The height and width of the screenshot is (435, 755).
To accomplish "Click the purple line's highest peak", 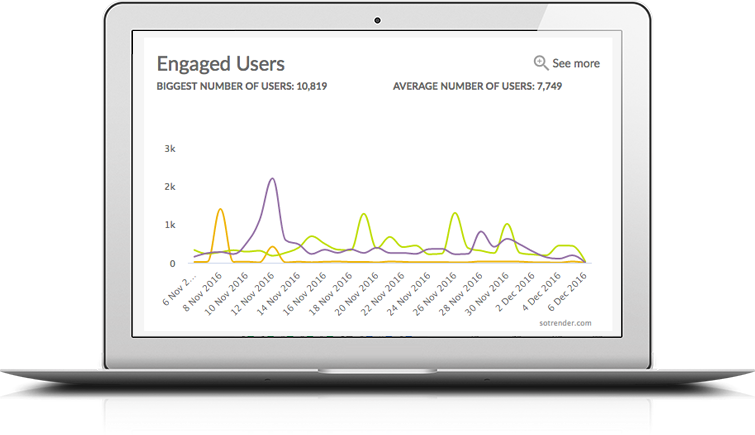I will pyautogui.click(x=272, y=179).
